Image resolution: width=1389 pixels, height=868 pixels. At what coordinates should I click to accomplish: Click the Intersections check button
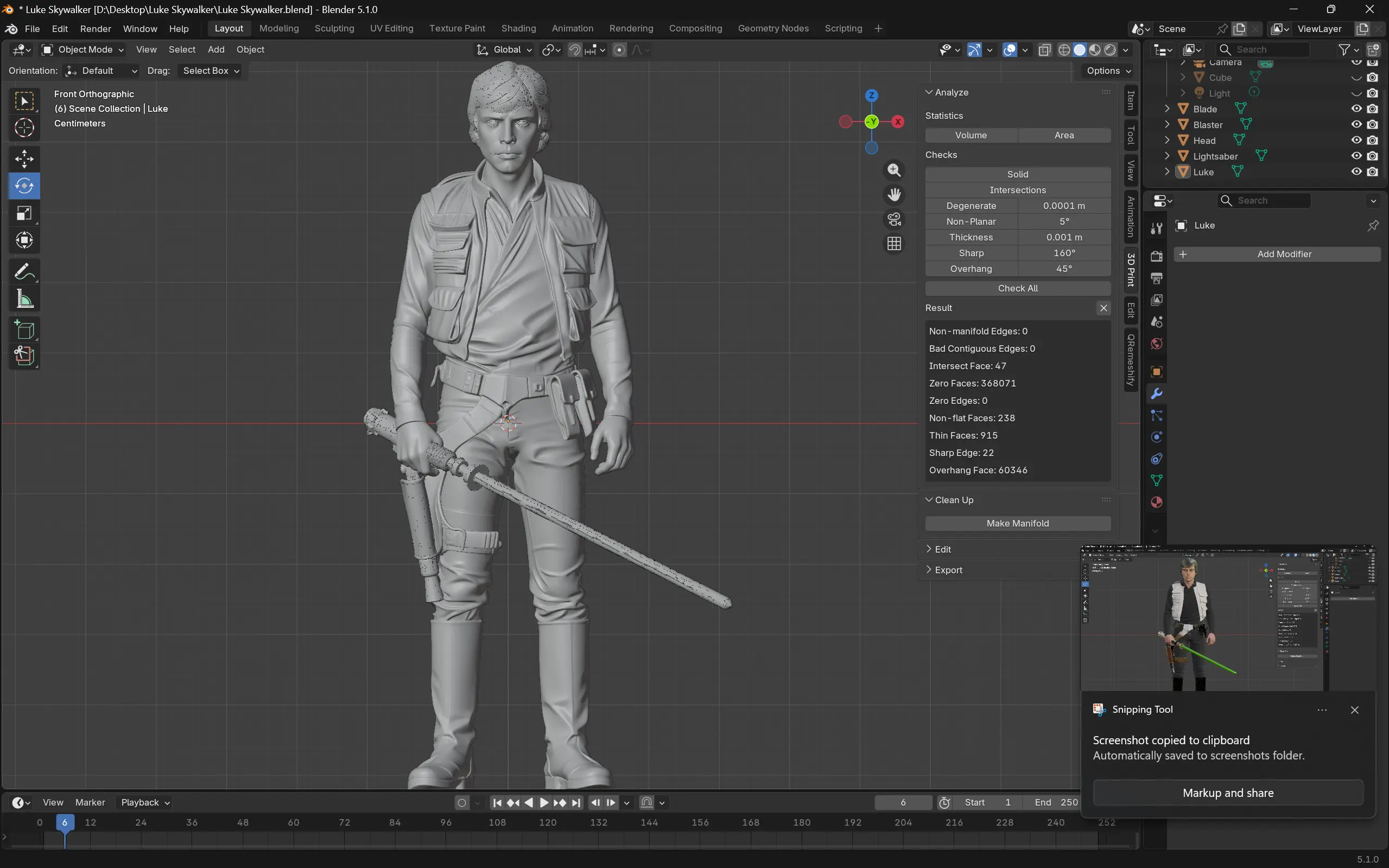[x=1018, y=190]
